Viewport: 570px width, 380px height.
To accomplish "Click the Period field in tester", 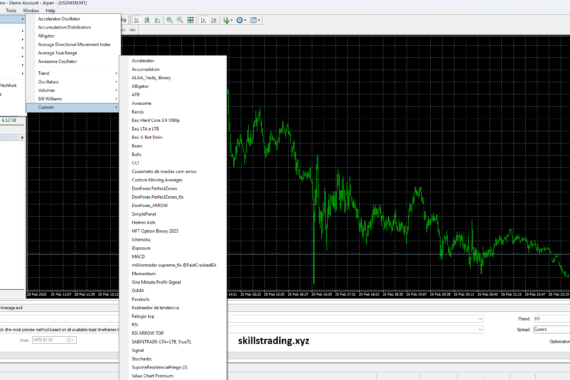I will point(551,319).
